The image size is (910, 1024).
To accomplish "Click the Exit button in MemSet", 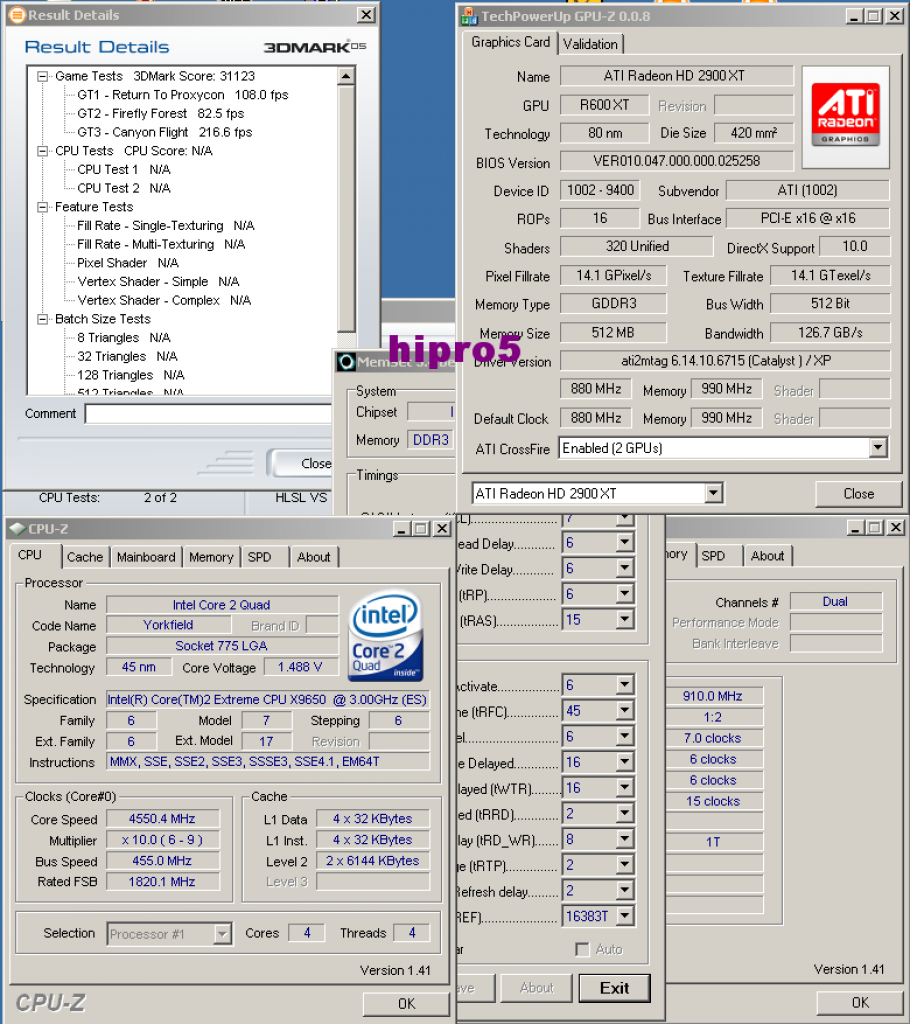I will [615, 988].
